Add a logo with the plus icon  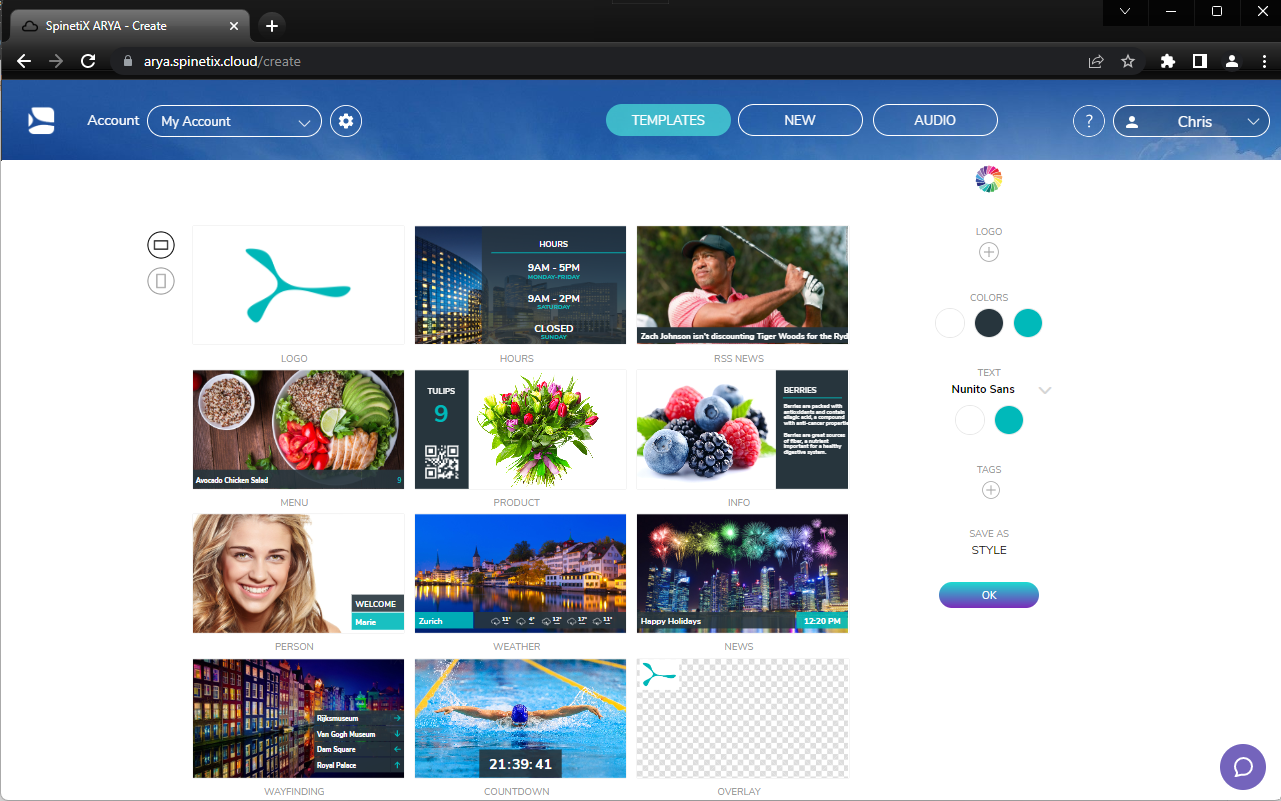(988, 252)
